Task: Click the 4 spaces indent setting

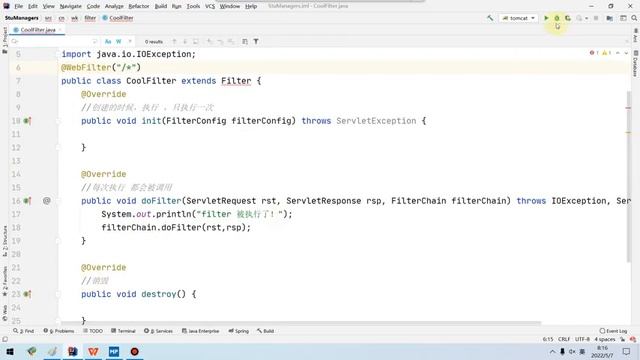Action: pos(604,339)
